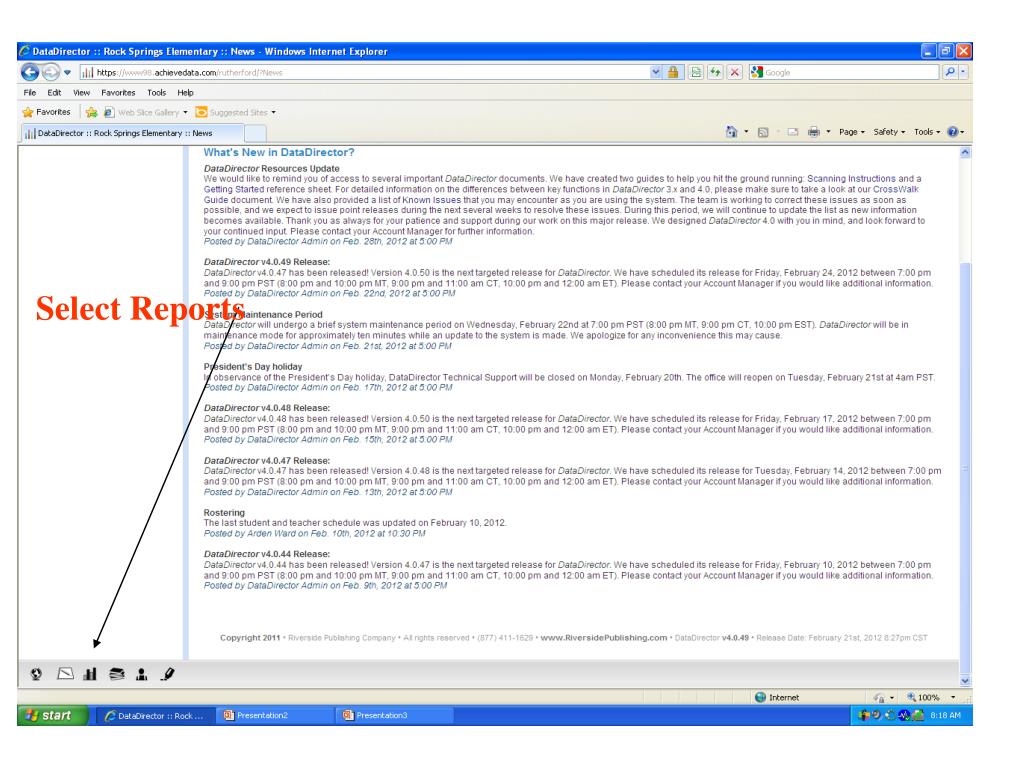Open the Help menu
This screenshot has width=1024, height=768.
[185, 93]
